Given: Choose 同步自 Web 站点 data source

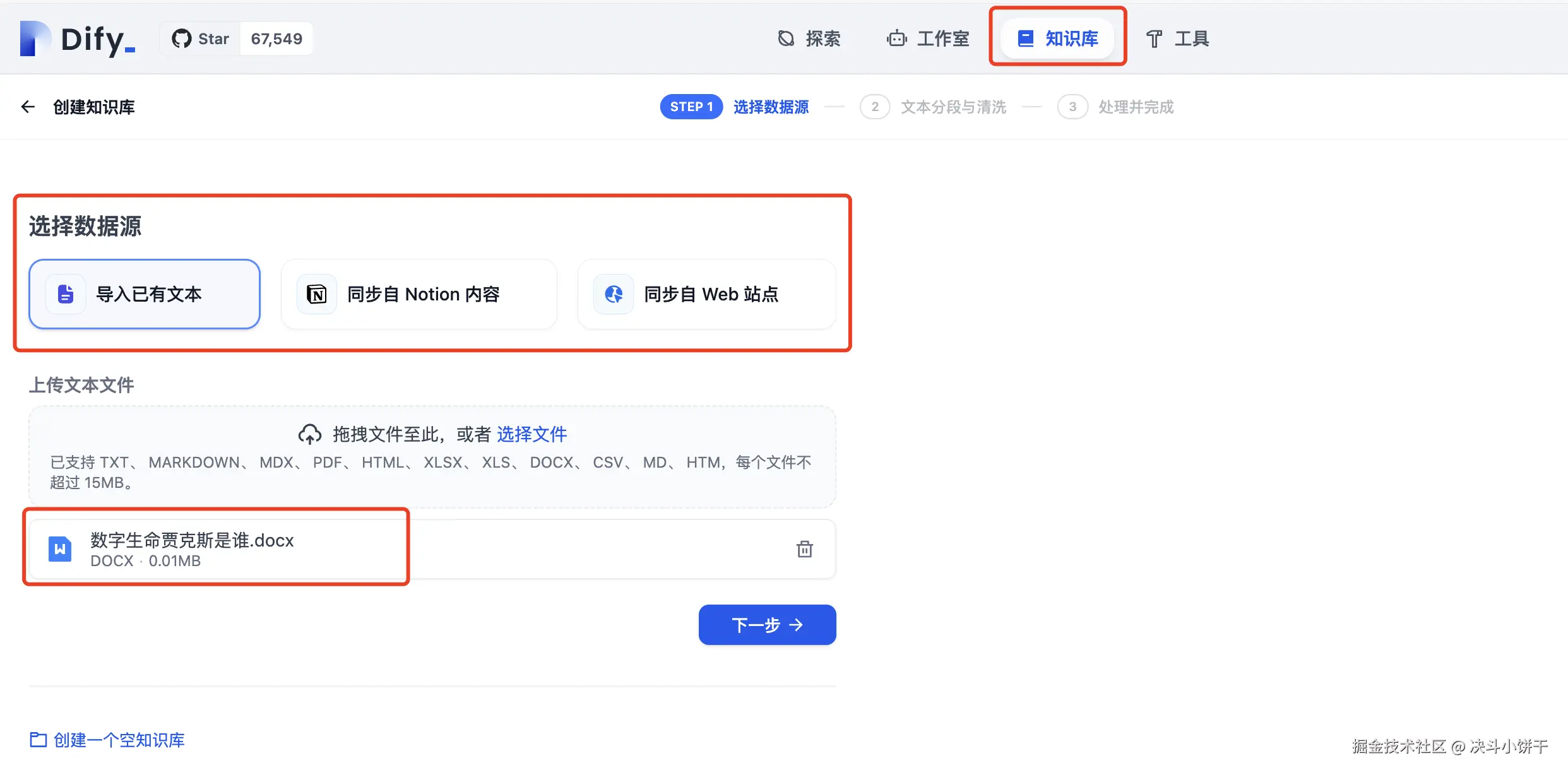Looking at the screenshot, I should 706,294.
